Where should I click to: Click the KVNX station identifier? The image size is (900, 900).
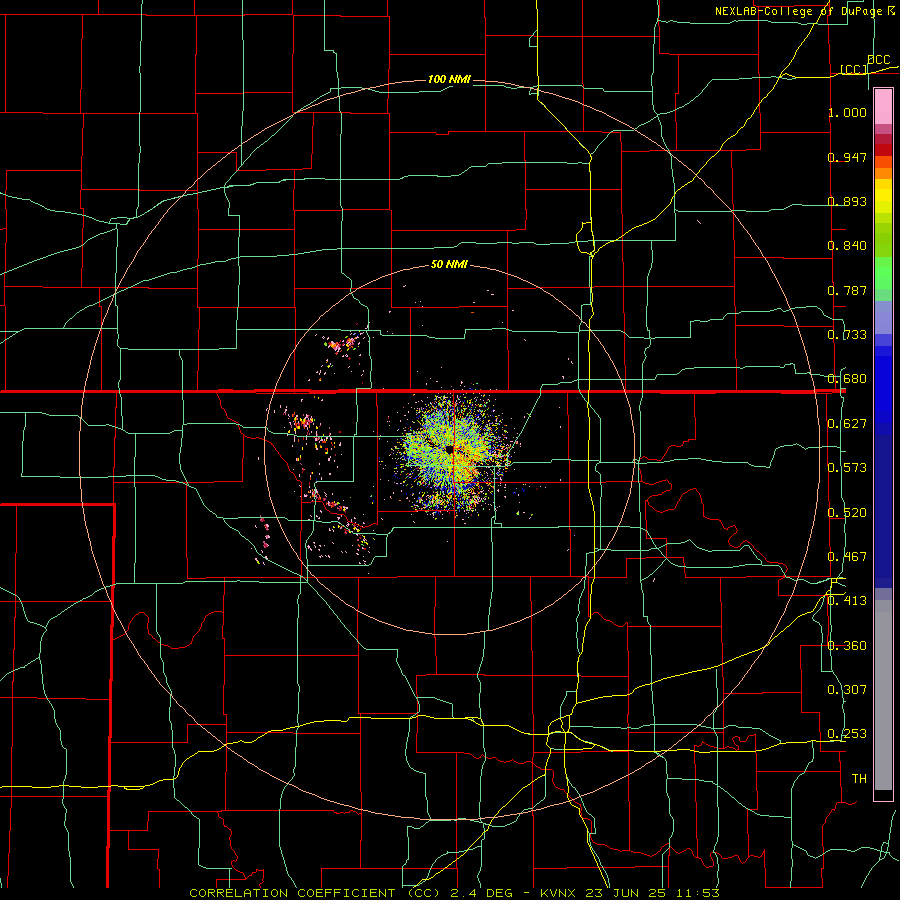(x=560, y=893)
